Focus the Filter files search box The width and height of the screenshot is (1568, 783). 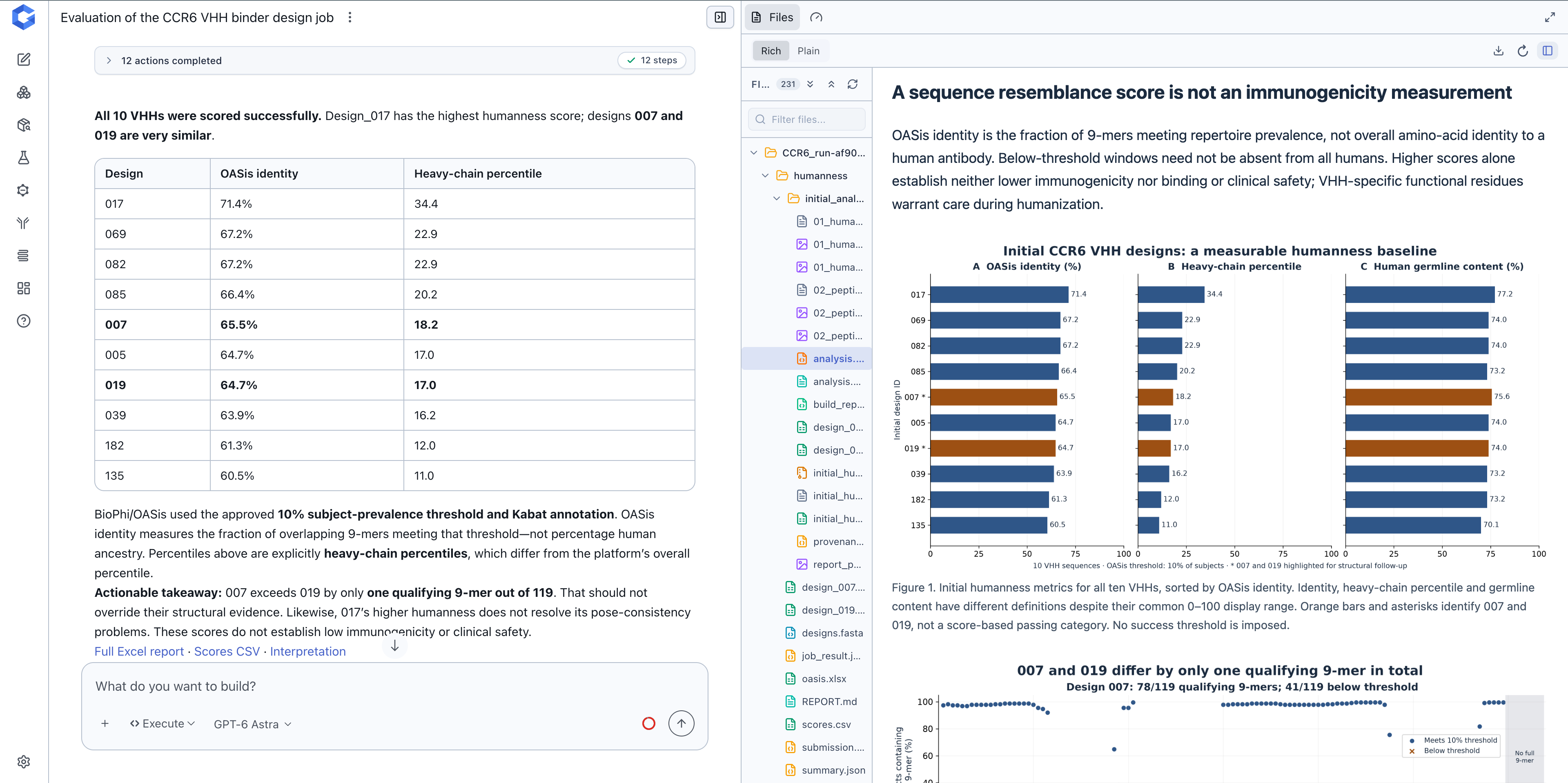806,119
